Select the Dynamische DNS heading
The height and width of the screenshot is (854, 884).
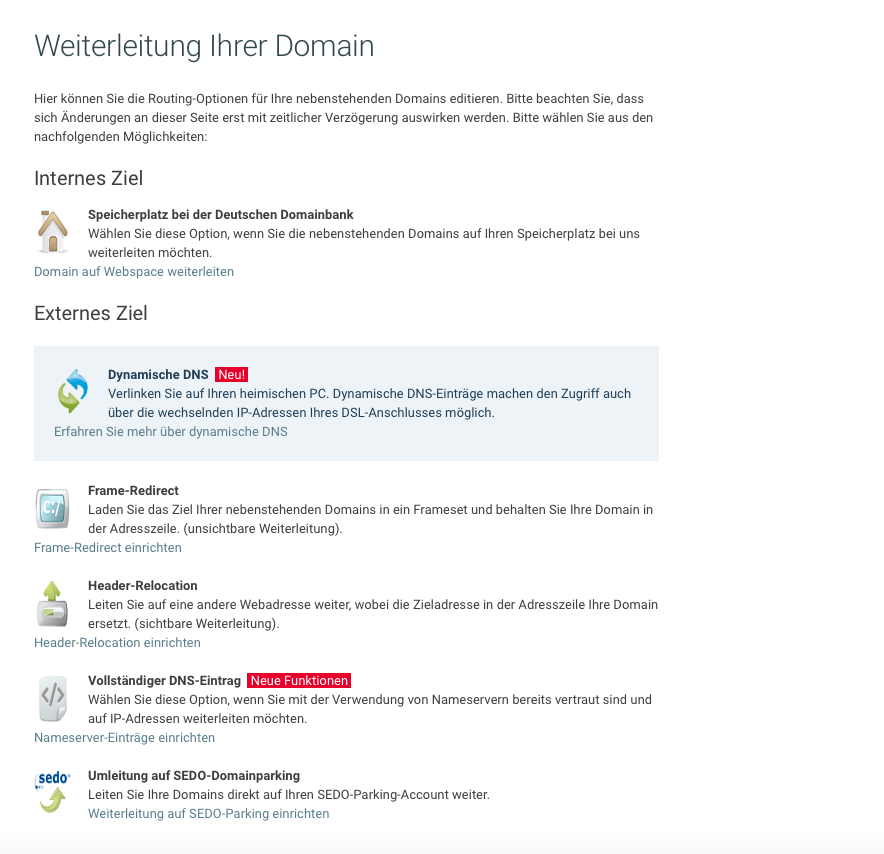point(158,375)
